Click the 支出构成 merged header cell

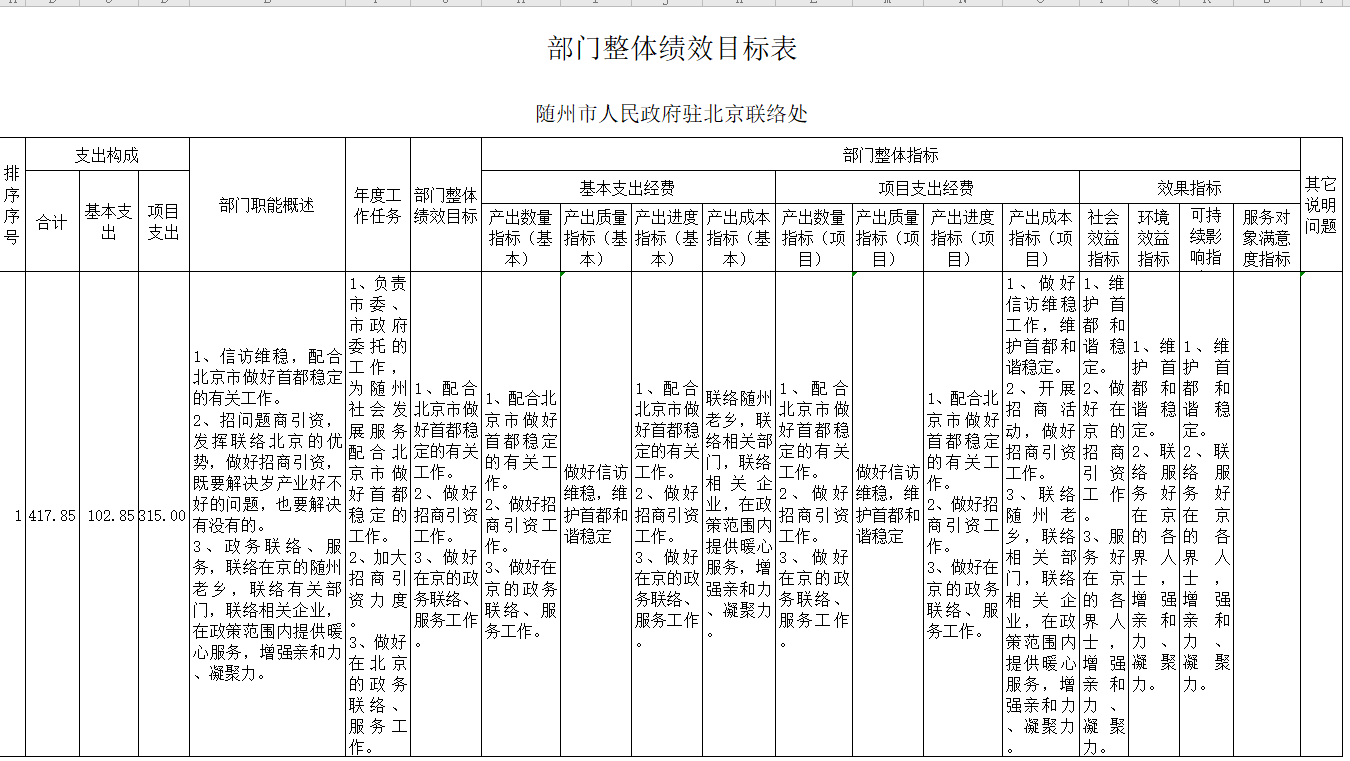(107, 155)
